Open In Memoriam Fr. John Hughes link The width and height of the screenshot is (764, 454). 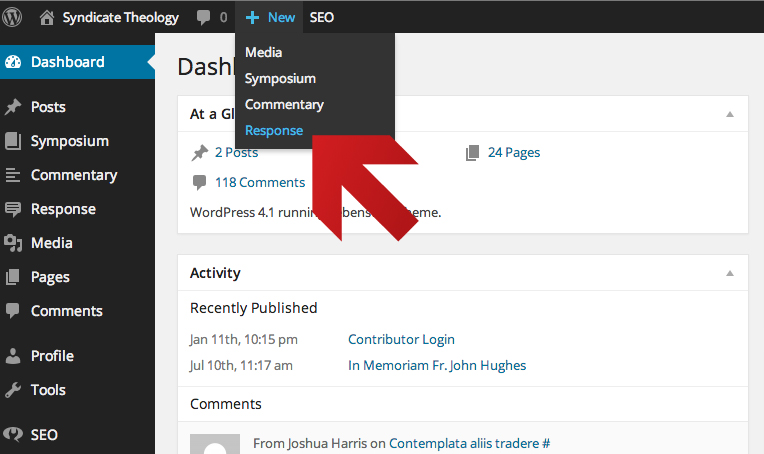(437, 365)
